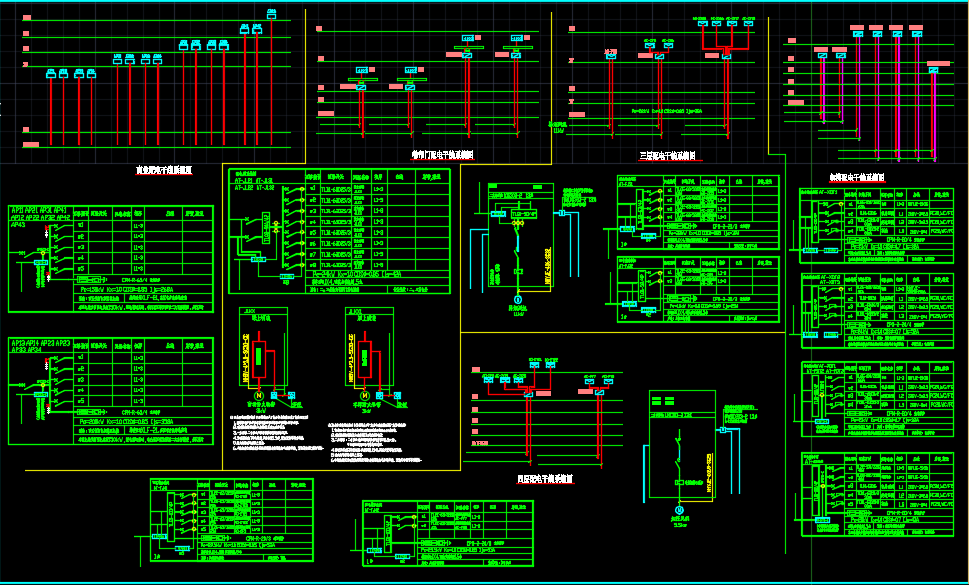This screenshot has height=585, width=969.
Task: Click the title under the second riser diagram
Action: coord(442,155)
